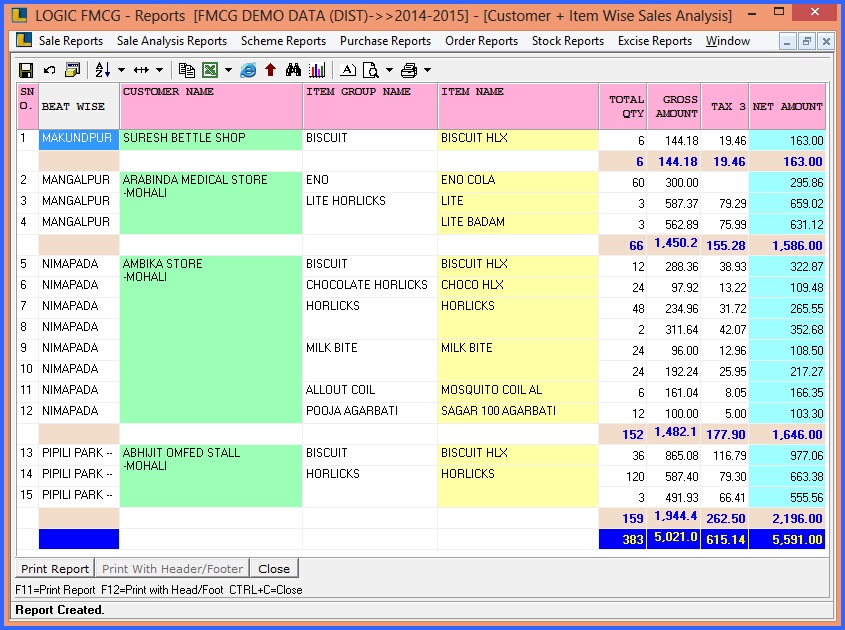This screenshot has height=630, width=845.
Task: Click the red up arrow icon
Action: point(271,70)
